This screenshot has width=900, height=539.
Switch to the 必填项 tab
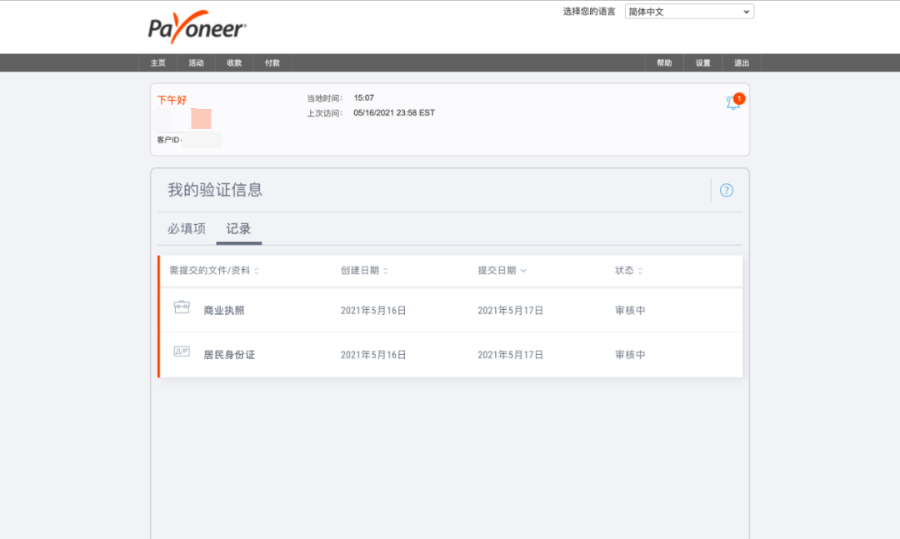(x=186, y=229)
